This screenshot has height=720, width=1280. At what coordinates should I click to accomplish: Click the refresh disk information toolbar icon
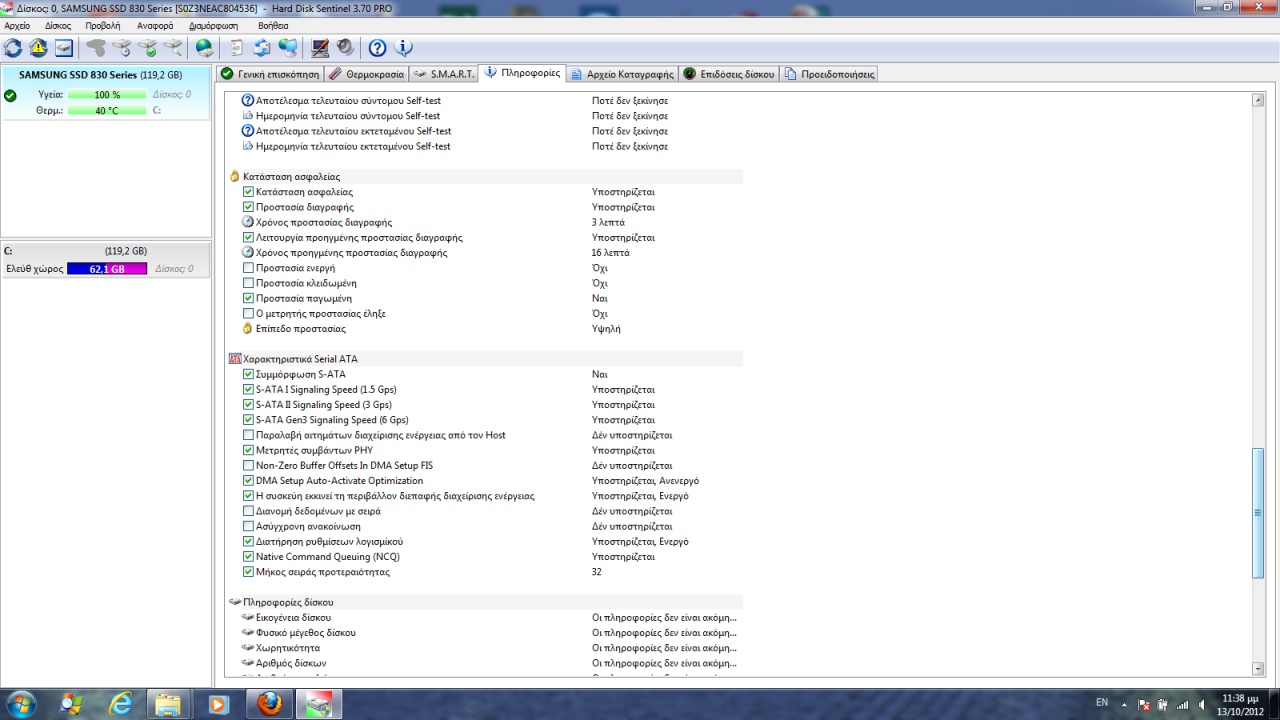pos(13,48)
